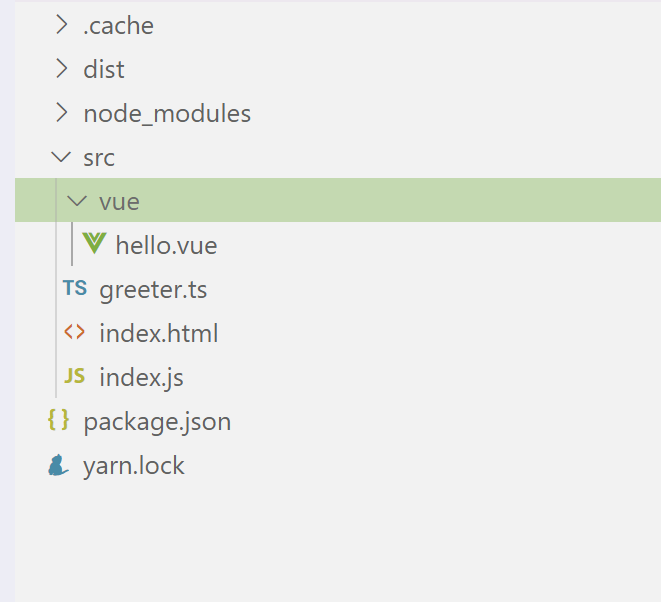
Task: Click the yarn cat icon for yarn.lock
Action: pos(58,465)
